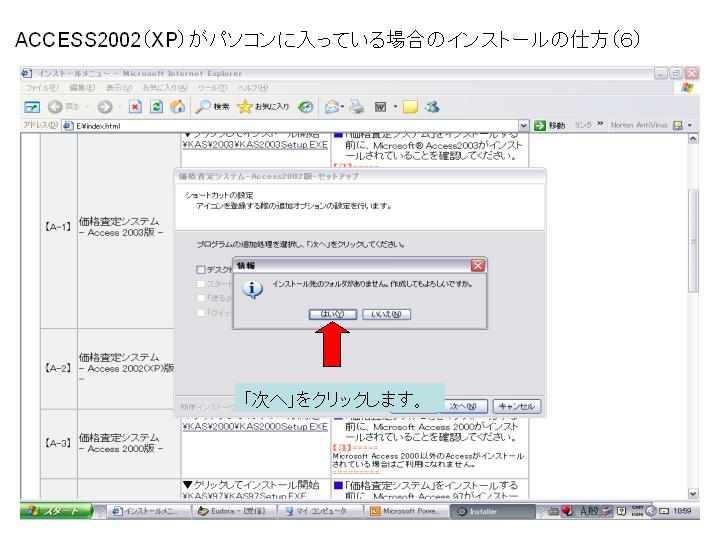
Task: Open the Windows スタート menu
Action: pos(55,511)
